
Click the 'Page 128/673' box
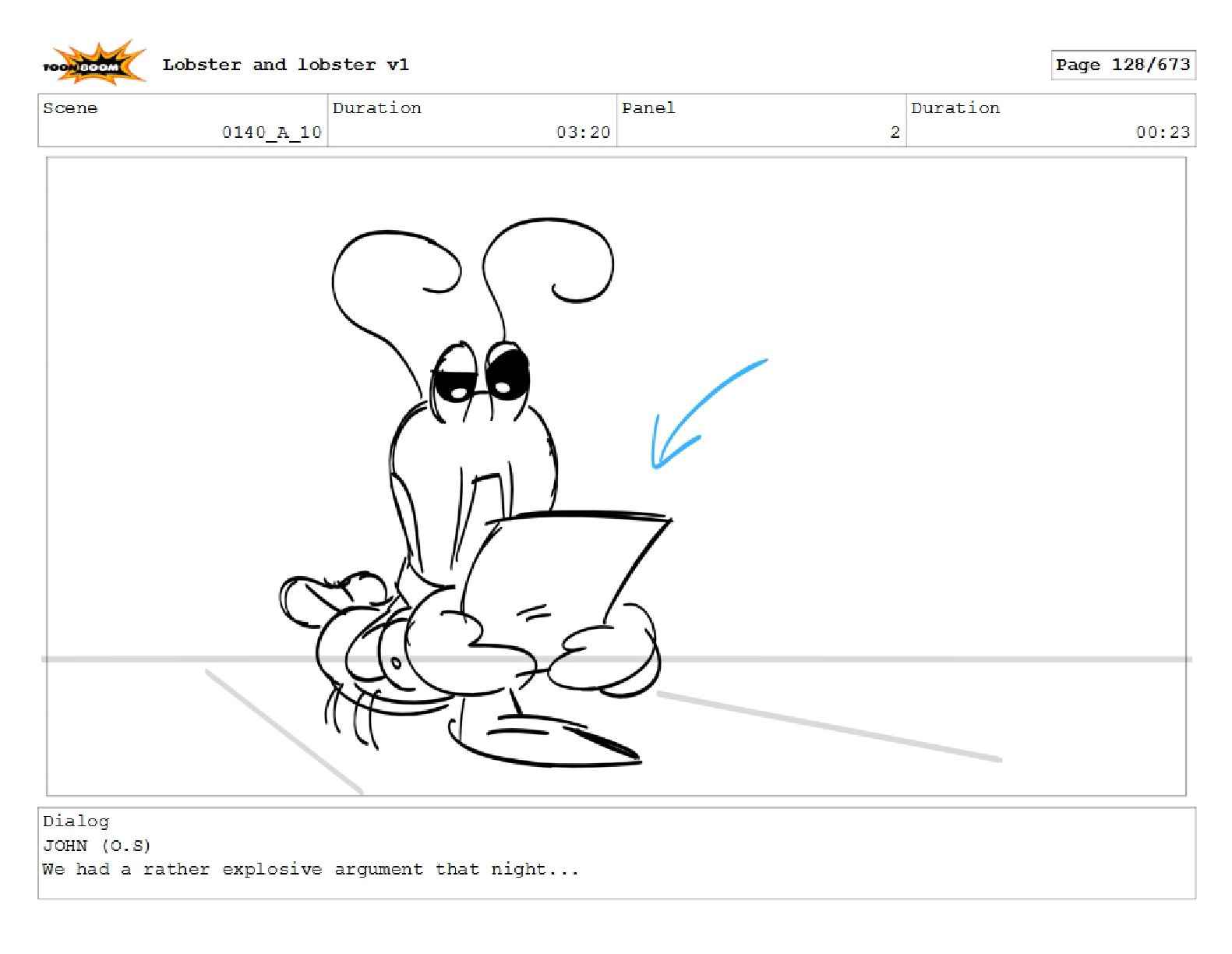[x=1123, y=65]
